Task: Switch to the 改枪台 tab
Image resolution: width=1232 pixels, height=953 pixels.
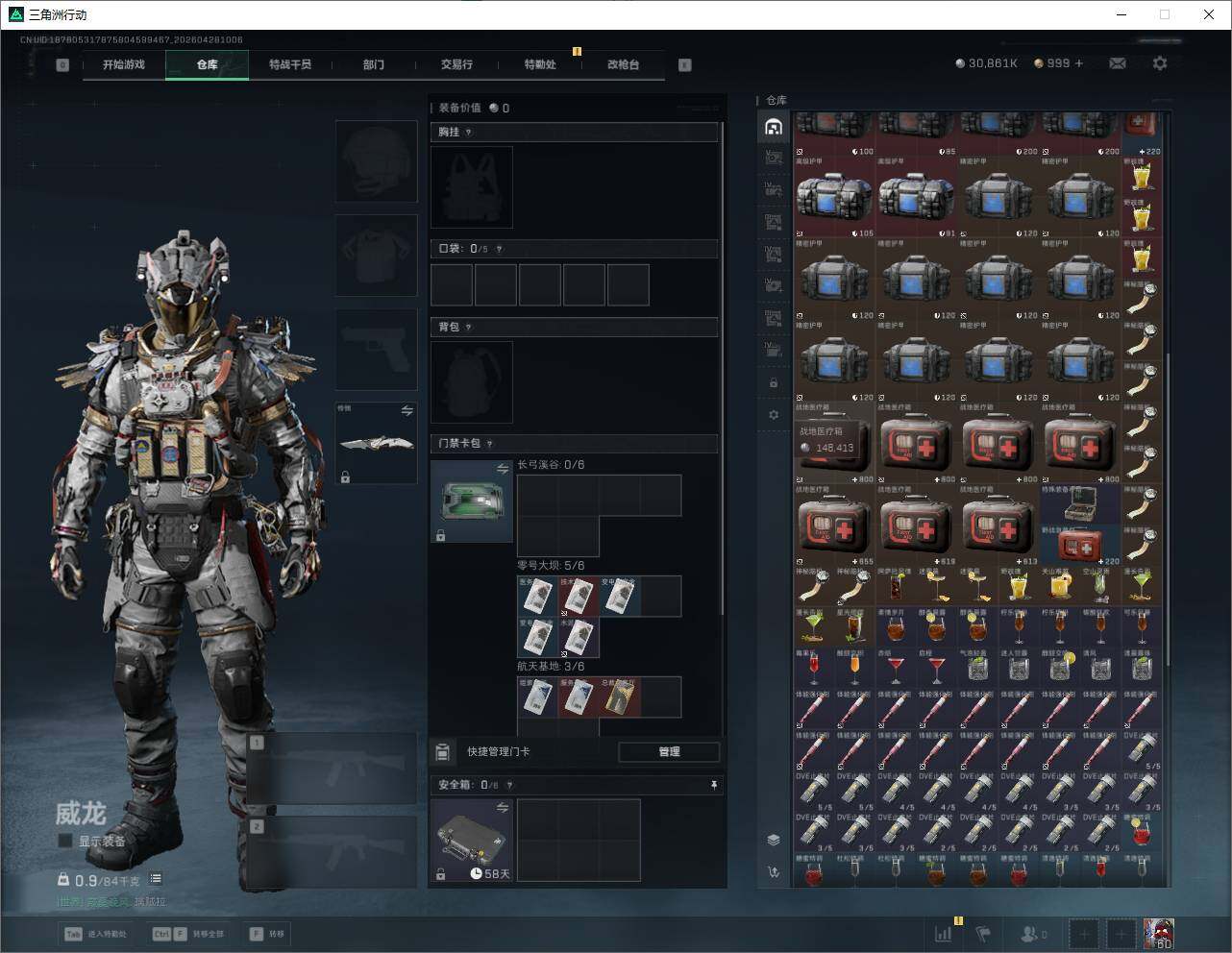Action: 623,64
